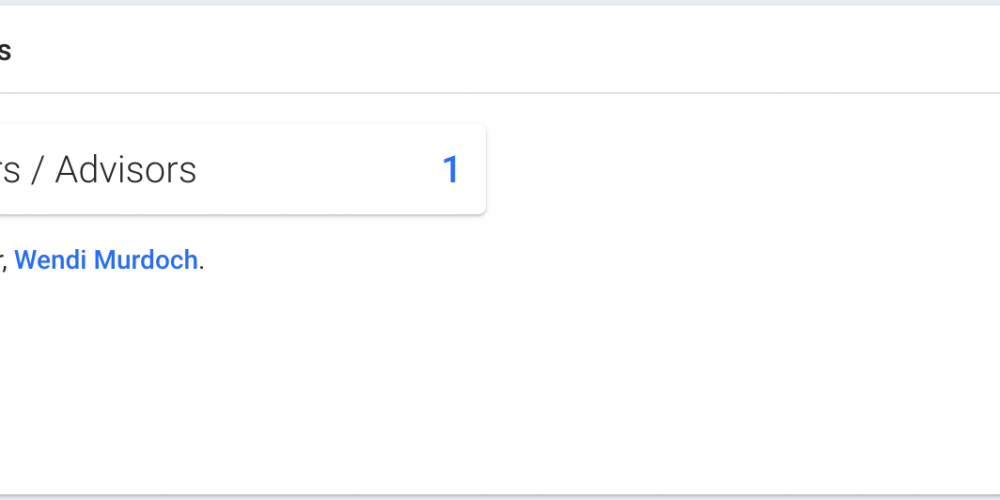Click the panel's bottom border edge
This screenshot has height=500, width=1000.
(500, 495)
